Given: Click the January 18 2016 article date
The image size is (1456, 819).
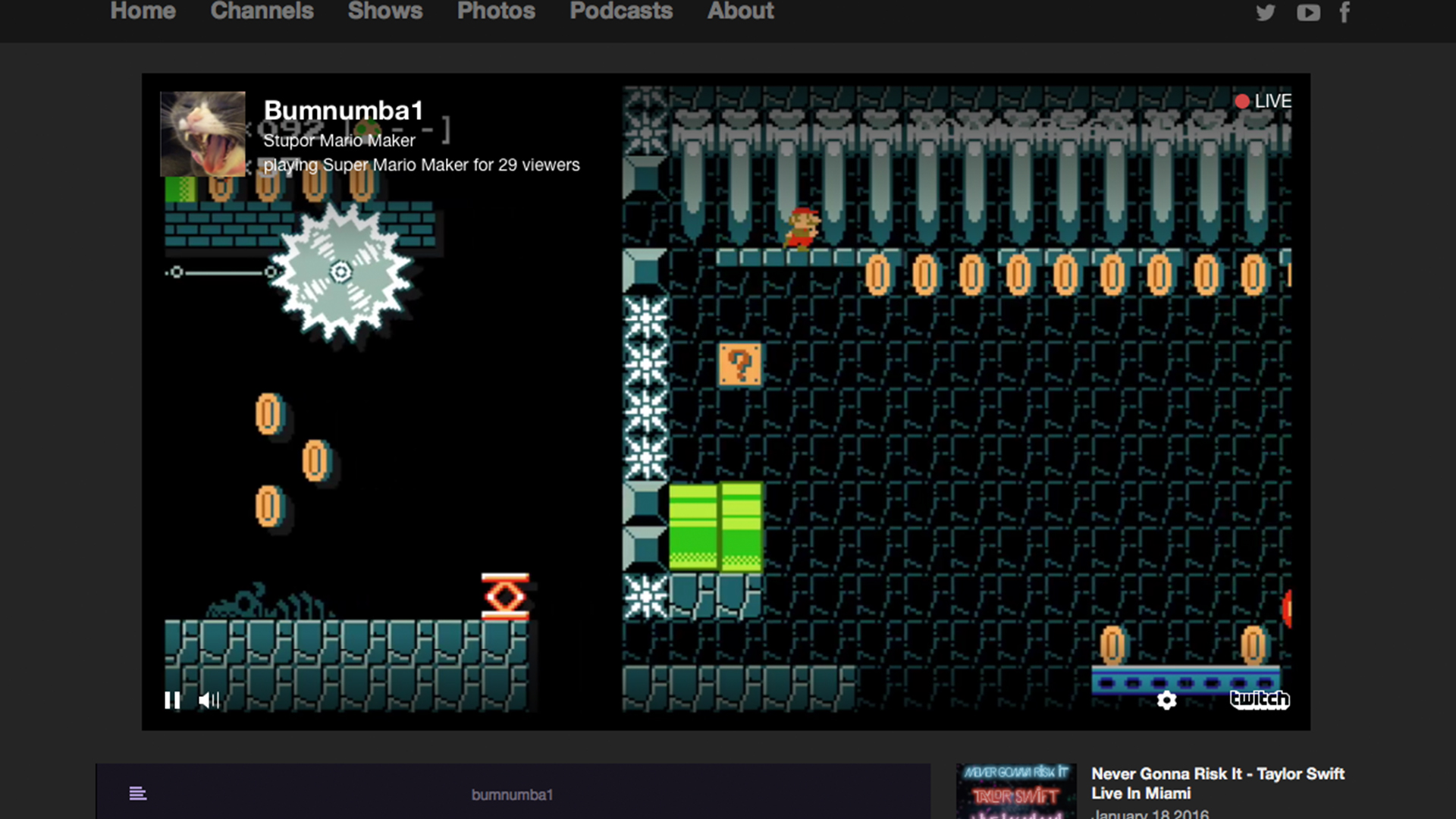Looking at the screenshot, I should [1150, 813].
